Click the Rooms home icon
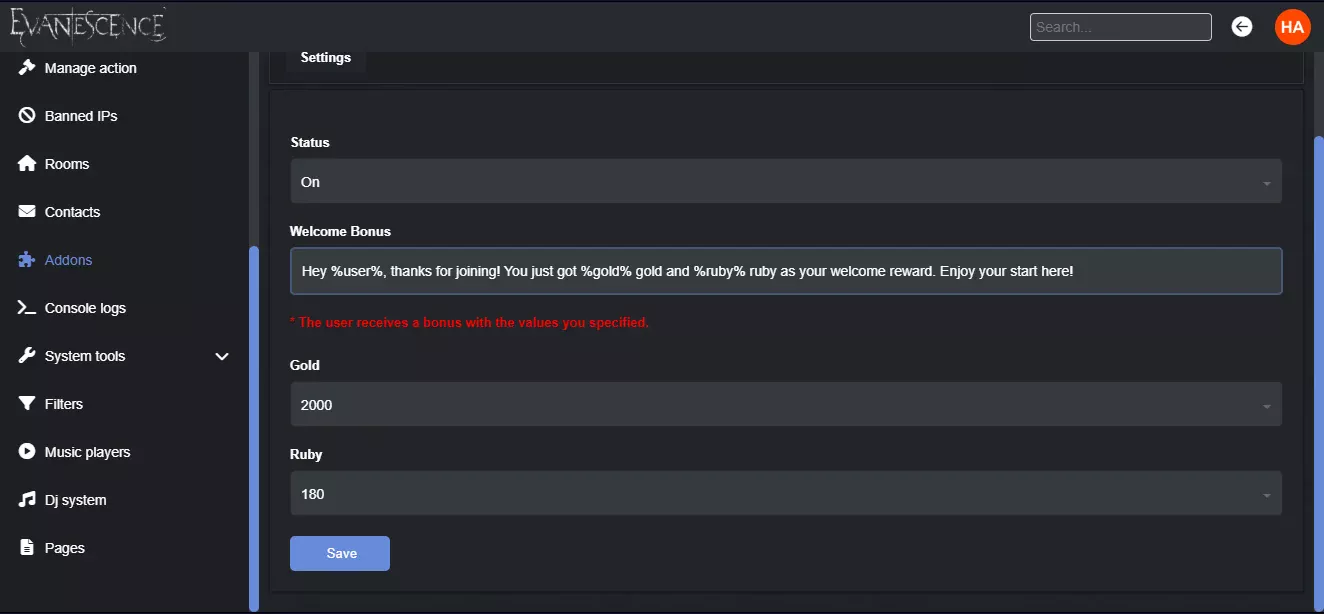The width and height of the screenshot is (1324, 614). (27, 164)
